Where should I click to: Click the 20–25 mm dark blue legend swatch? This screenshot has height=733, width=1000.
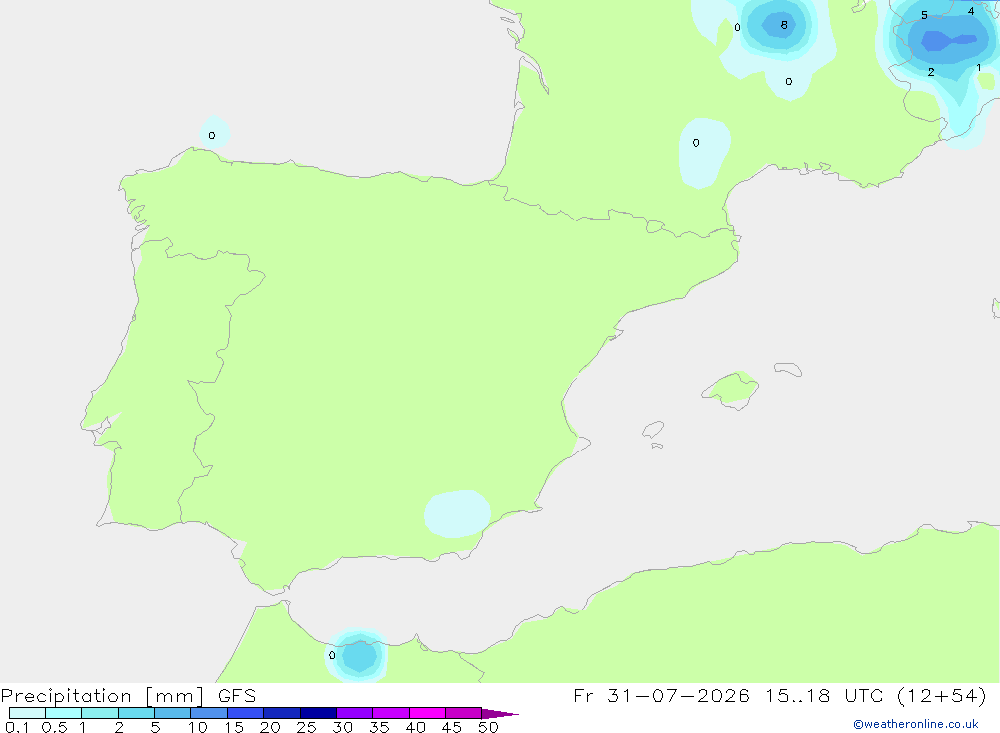point(282,713)
